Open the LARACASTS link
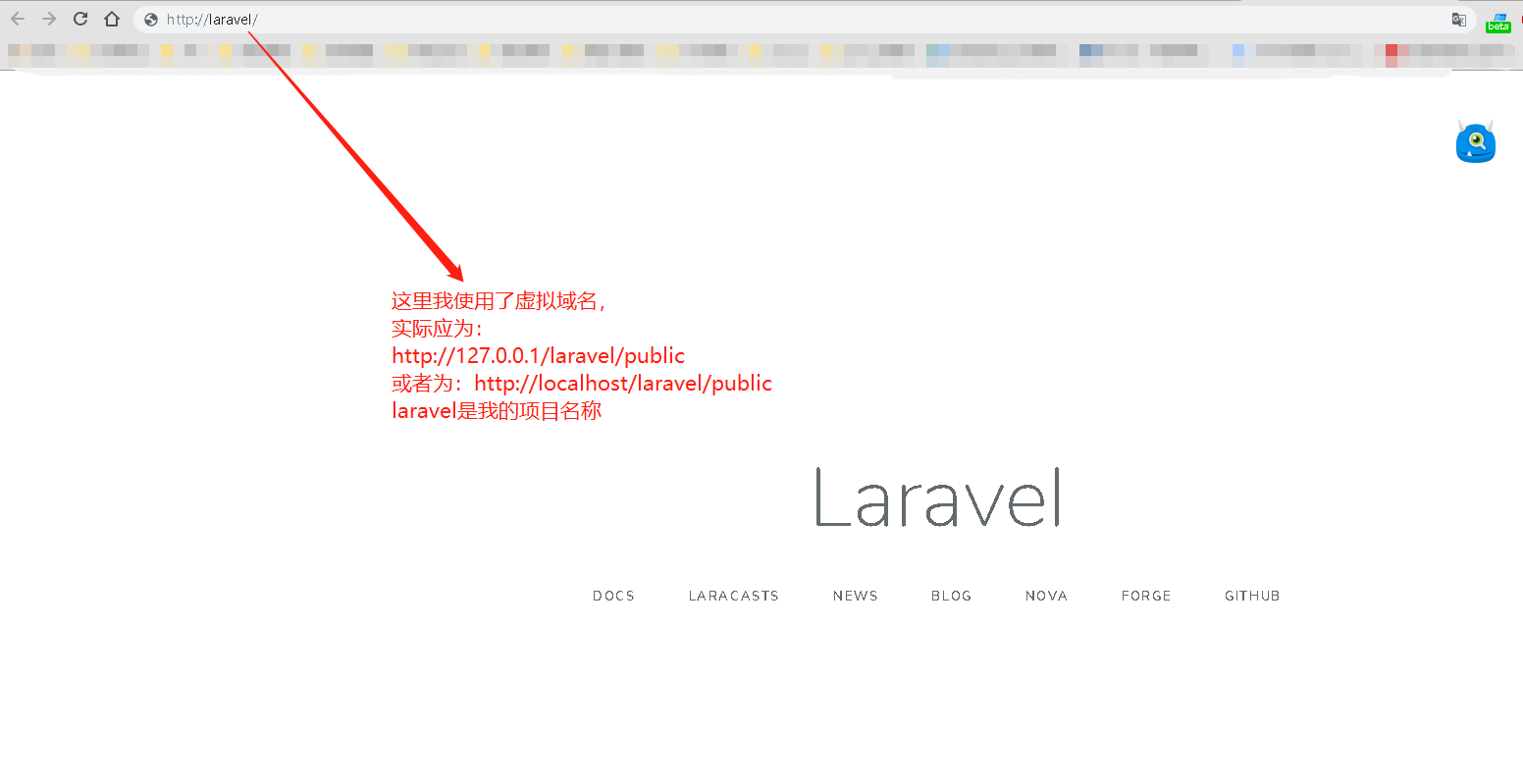This screenshot has width=1523, height=784. pos(734,596)
